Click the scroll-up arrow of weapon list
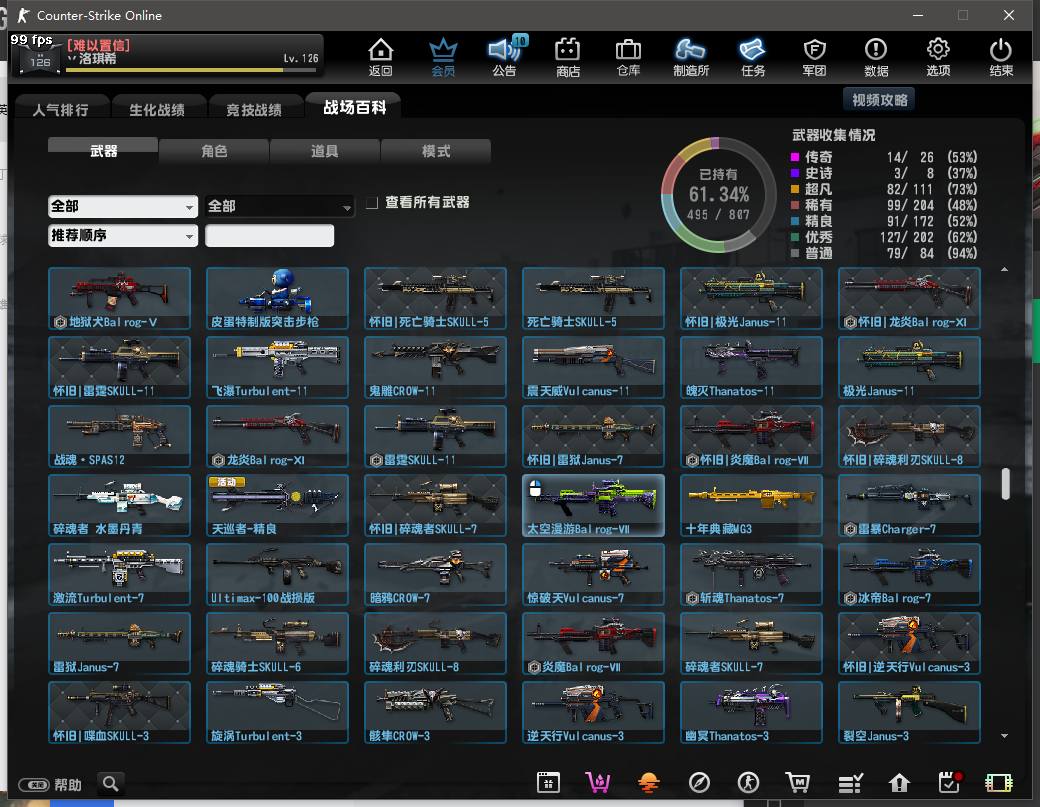The image size is (1040, 807). pos(1004,269)
